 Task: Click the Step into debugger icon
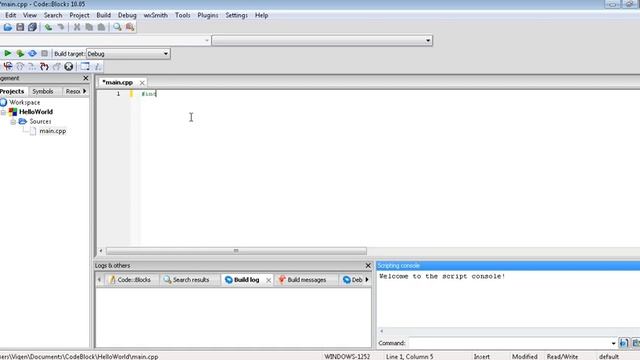coord(44,67)
